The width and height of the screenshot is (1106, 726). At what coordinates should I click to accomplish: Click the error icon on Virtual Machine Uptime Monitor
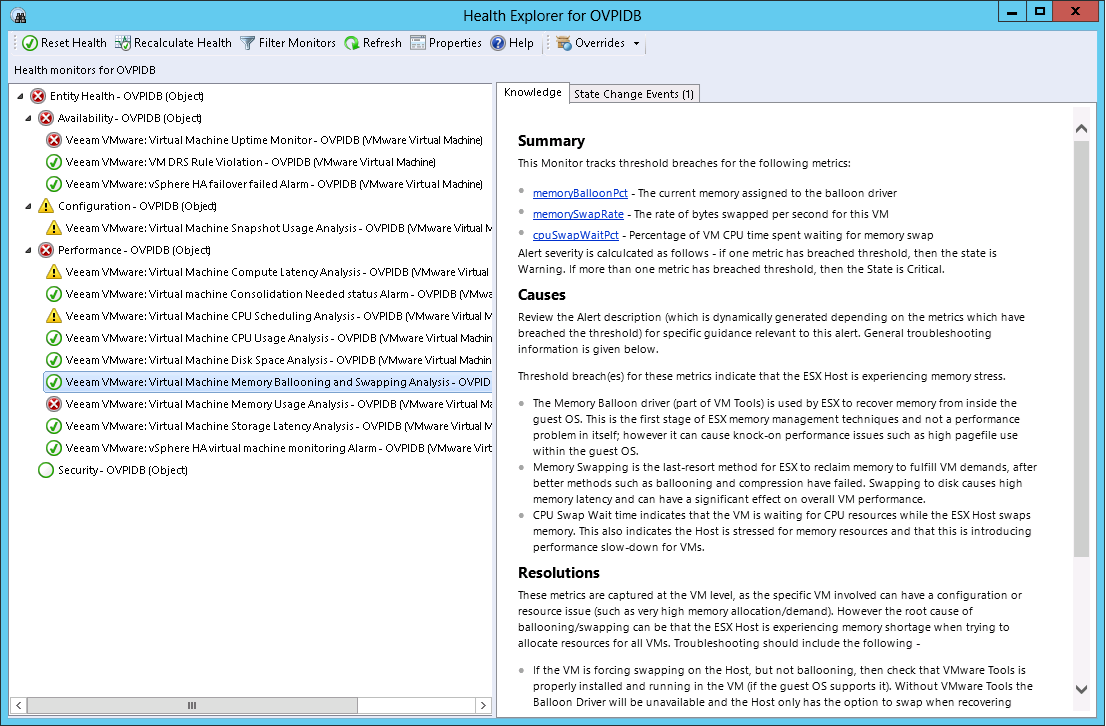[x=54, y=140]
